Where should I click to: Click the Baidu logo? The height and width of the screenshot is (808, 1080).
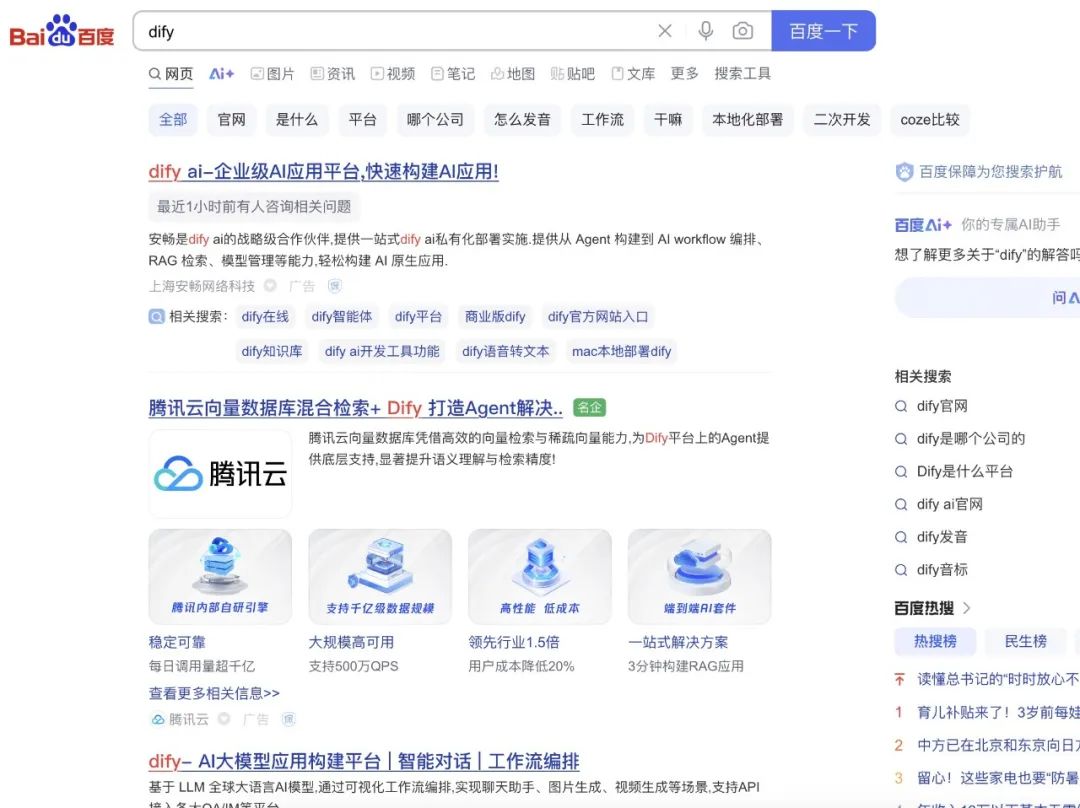coord(61,32)
